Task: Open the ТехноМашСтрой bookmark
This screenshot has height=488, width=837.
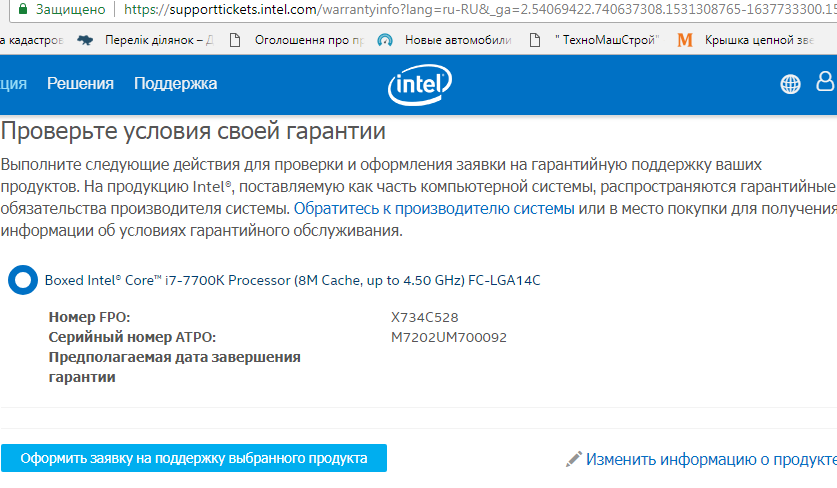Action: 607,40
